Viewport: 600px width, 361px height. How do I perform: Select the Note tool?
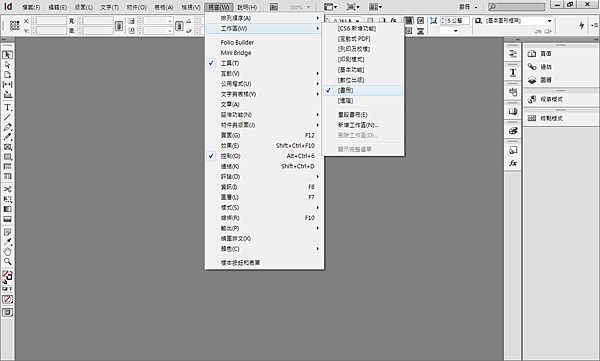[x=7, y=232]
